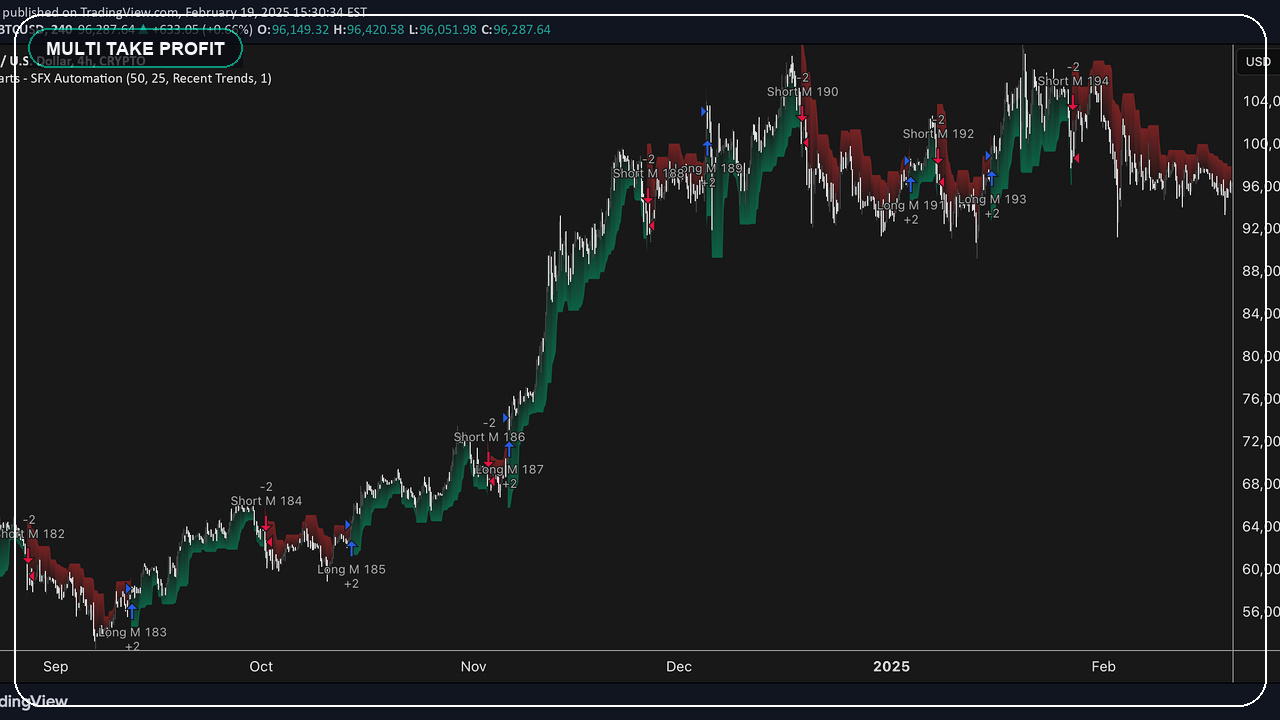Click the blue arrow beside Long M 191
Viewport: 1280px width, 720px height.
911,183
